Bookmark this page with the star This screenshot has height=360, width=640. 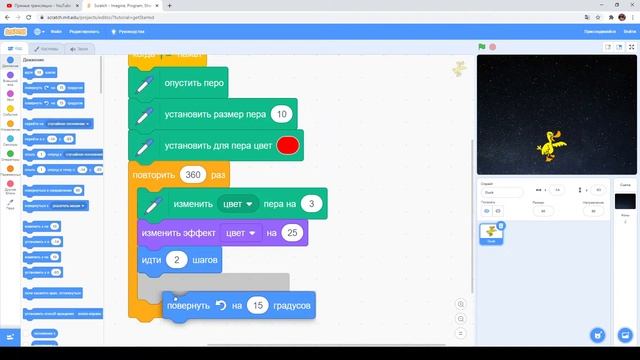[x=598, y=18]
